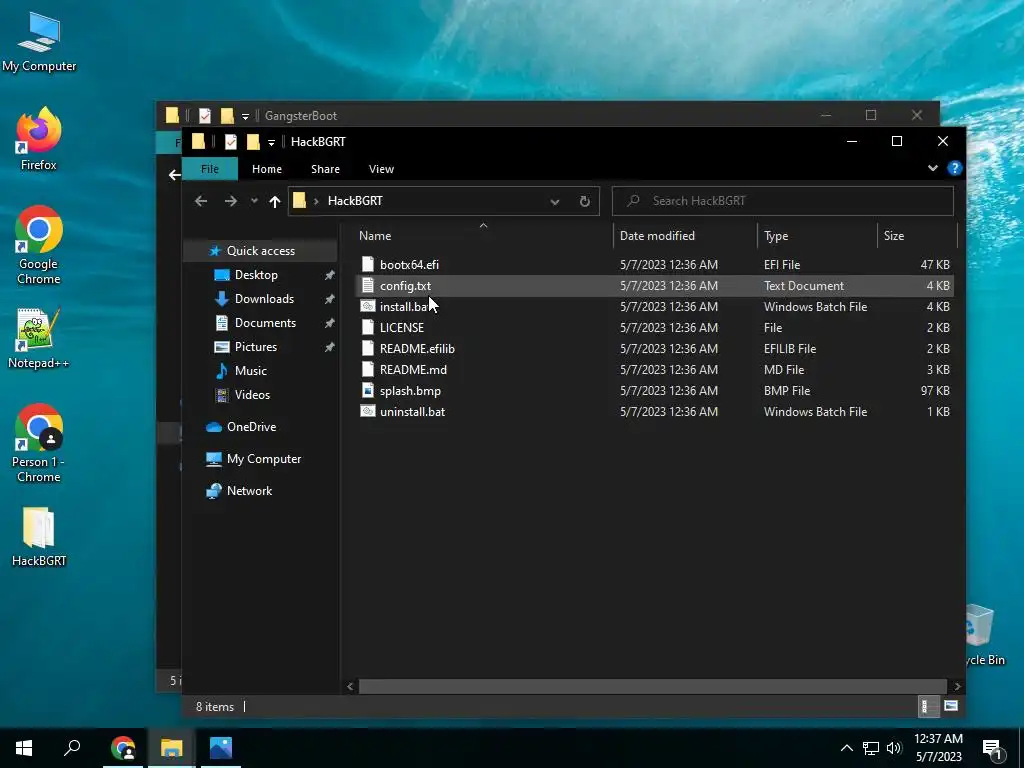Click Photos app icon in taskbar
The width and height of the screenshot is (1024, 768).
click(221, 748)
